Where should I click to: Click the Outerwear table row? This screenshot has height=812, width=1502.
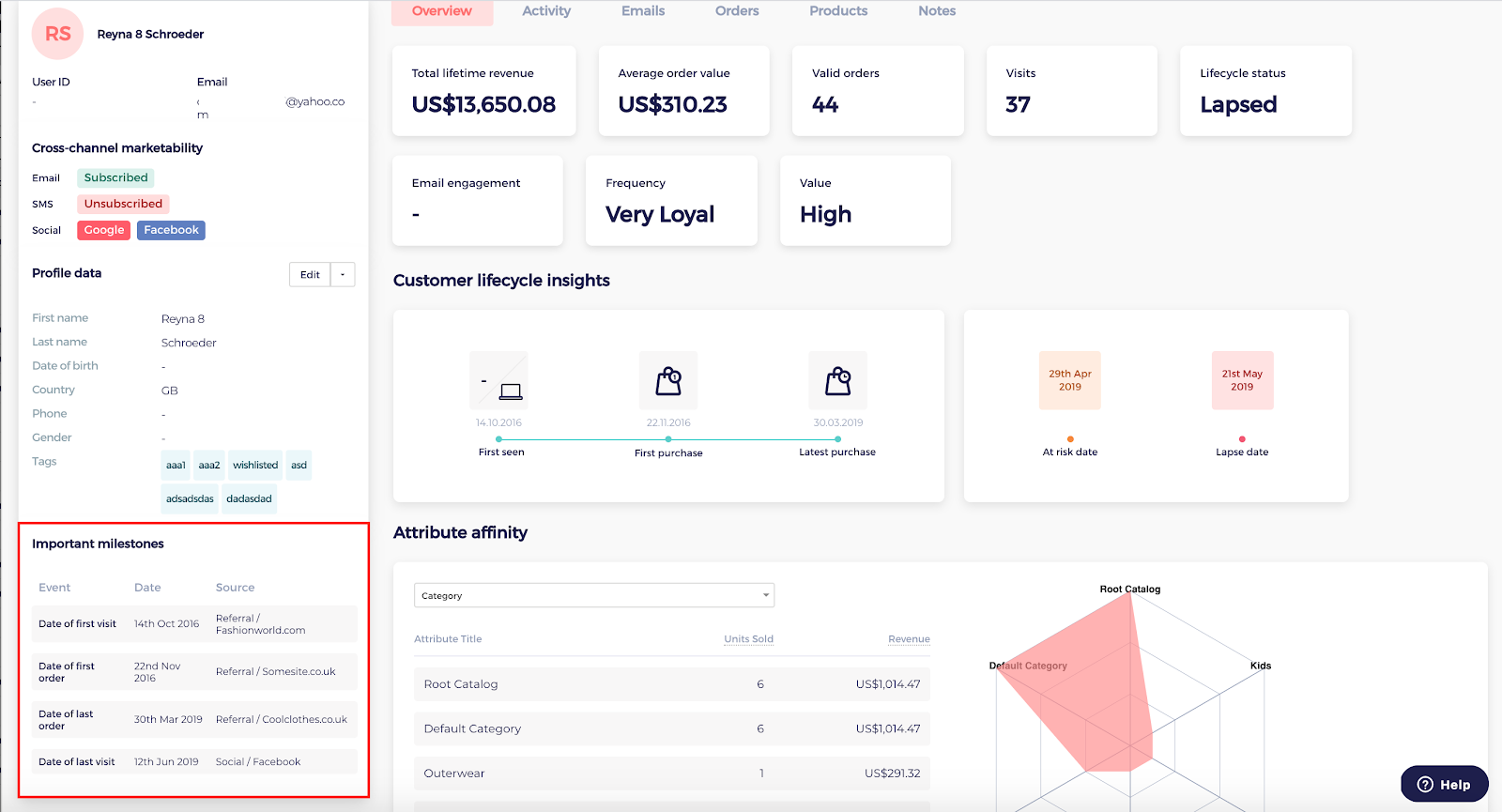click(x=672, y=774)
